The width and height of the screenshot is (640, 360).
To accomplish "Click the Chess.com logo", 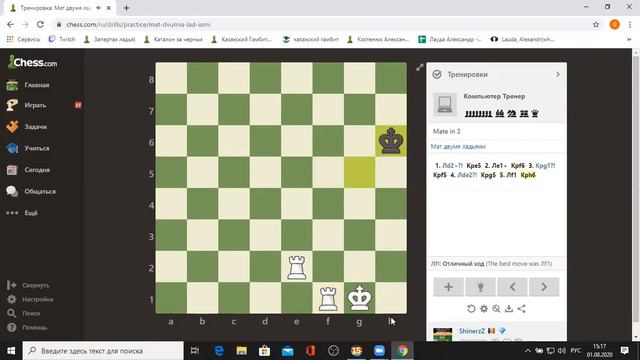I will click(32, 62).
